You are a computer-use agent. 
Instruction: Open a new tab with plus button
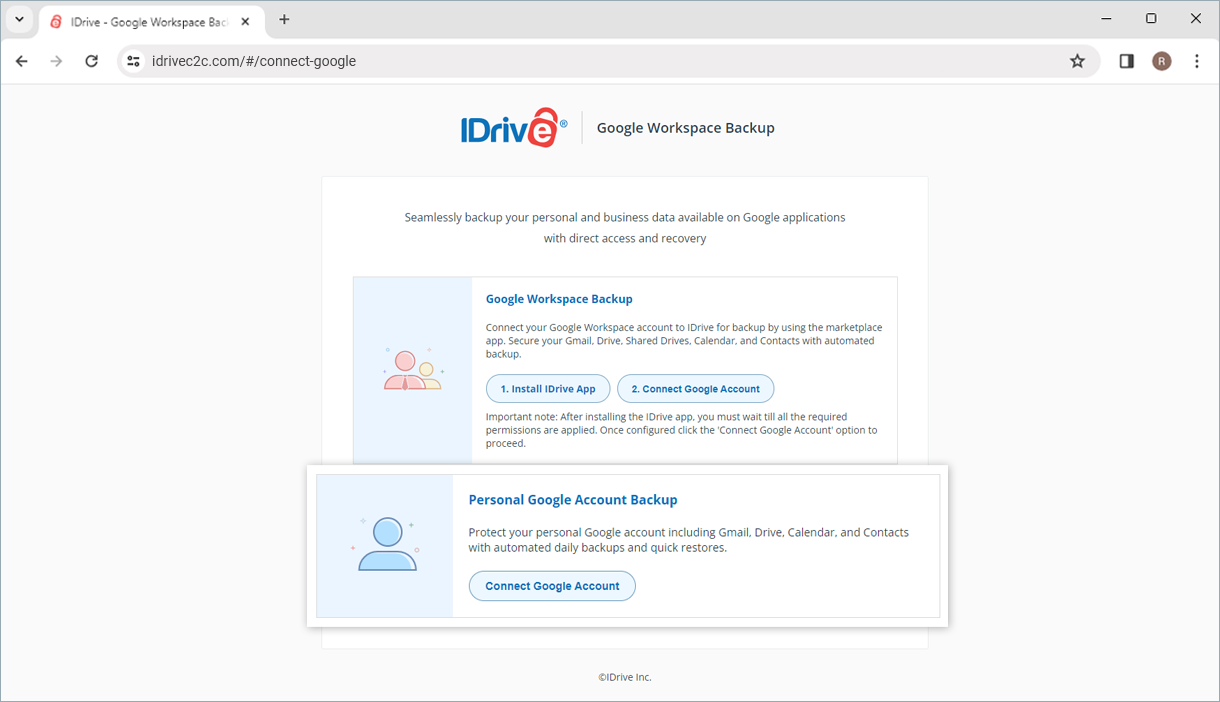(284, 20)
